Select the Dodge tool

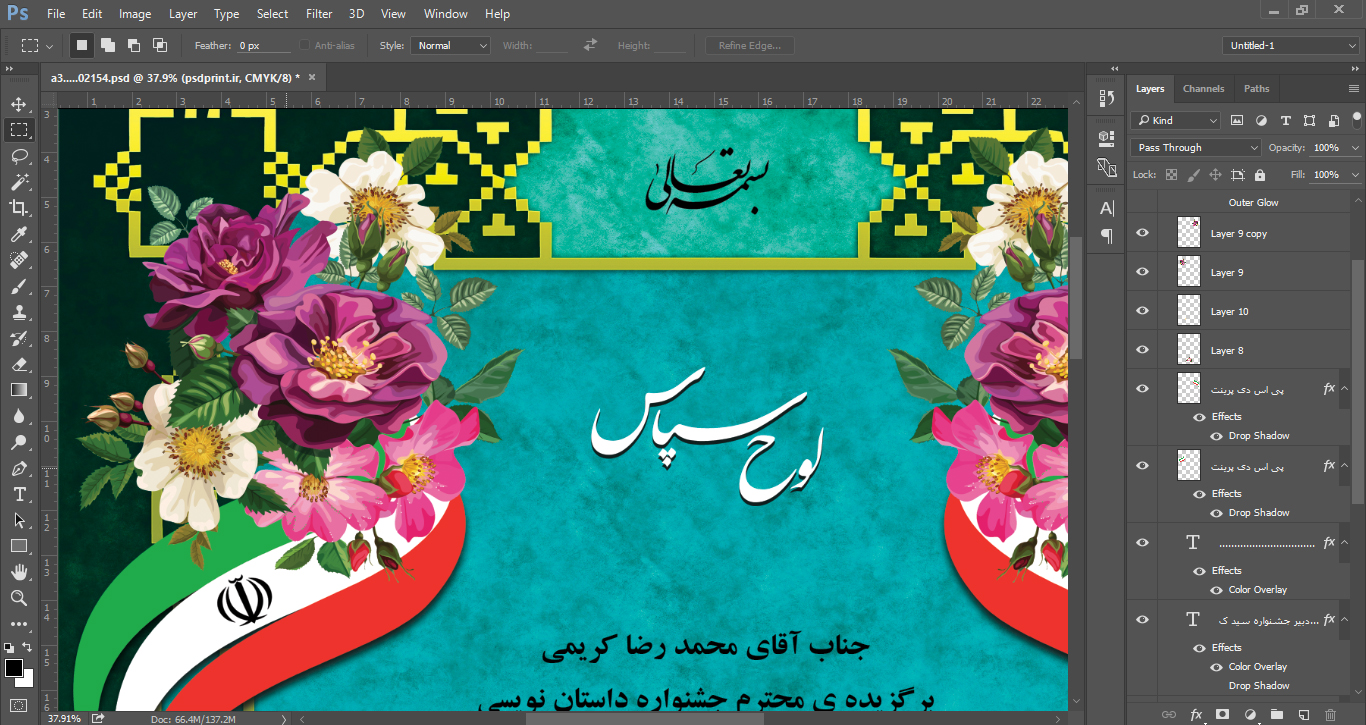(x=18, y=442)
